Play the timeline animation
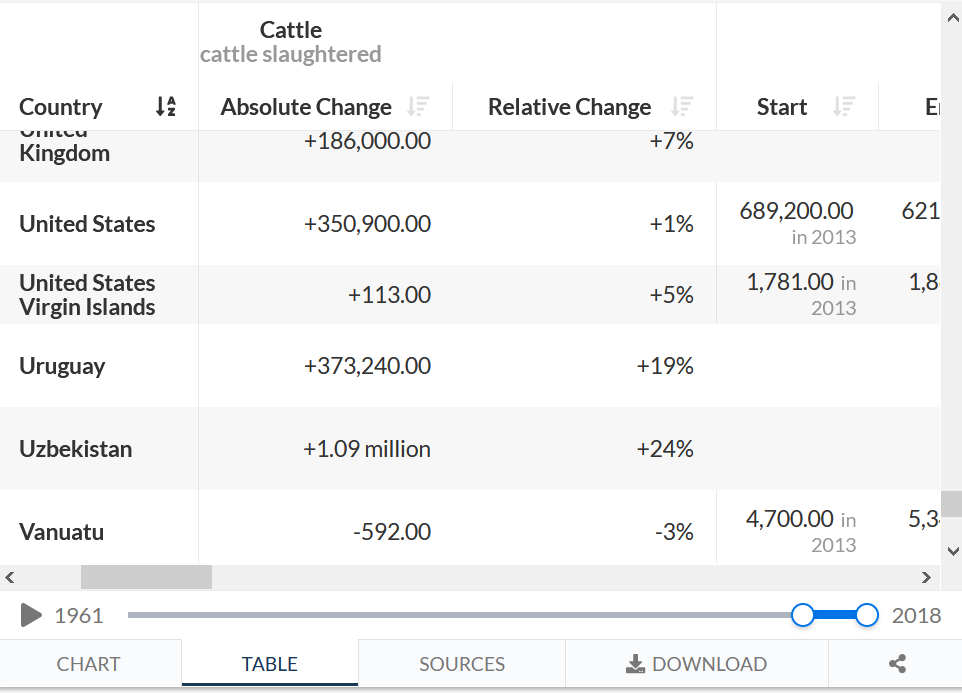The width and height of the screenshot is (962, 693). 31,615
